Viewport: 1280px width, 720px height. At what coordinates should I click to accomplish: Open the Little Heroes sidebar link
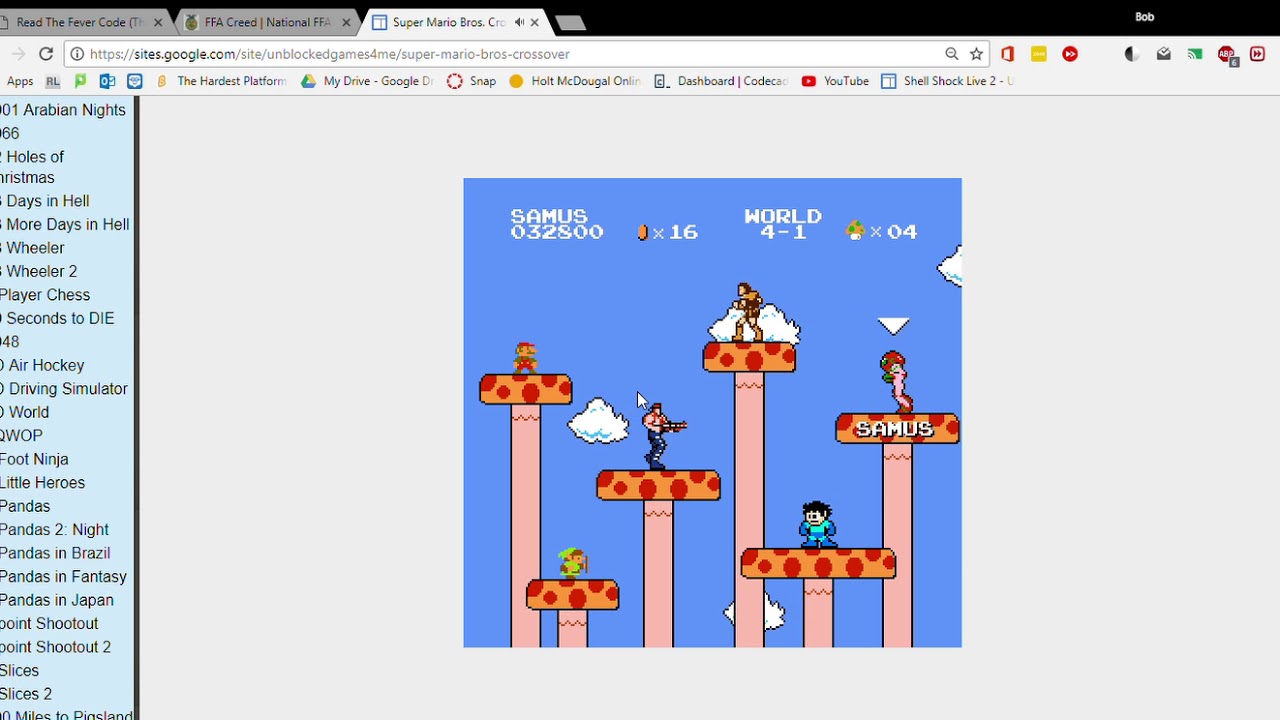[42, 483]
